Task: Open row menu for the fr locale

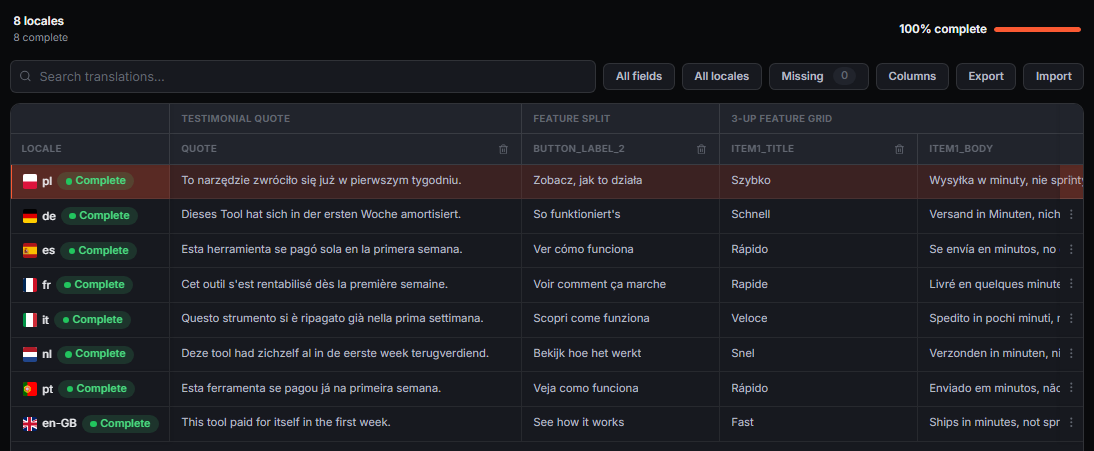Action: click(1071, 284)
